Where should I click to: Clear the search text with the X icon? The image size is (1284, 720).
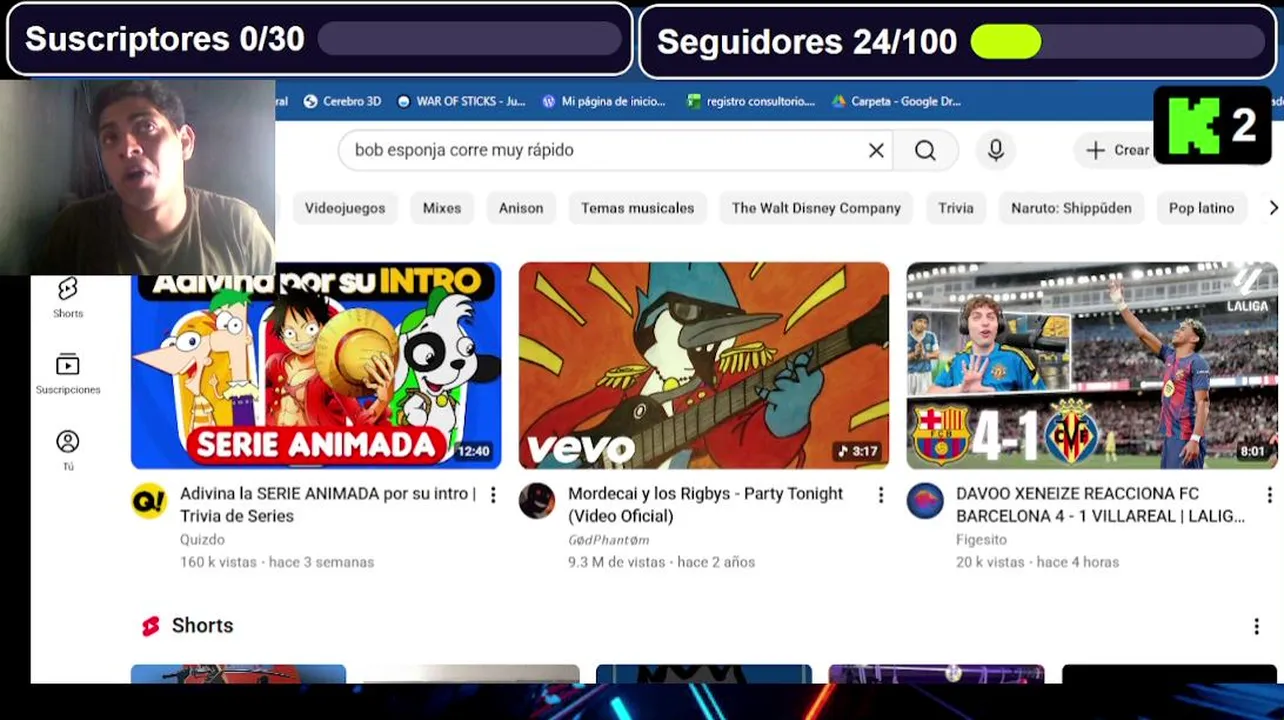coord(876,150)
